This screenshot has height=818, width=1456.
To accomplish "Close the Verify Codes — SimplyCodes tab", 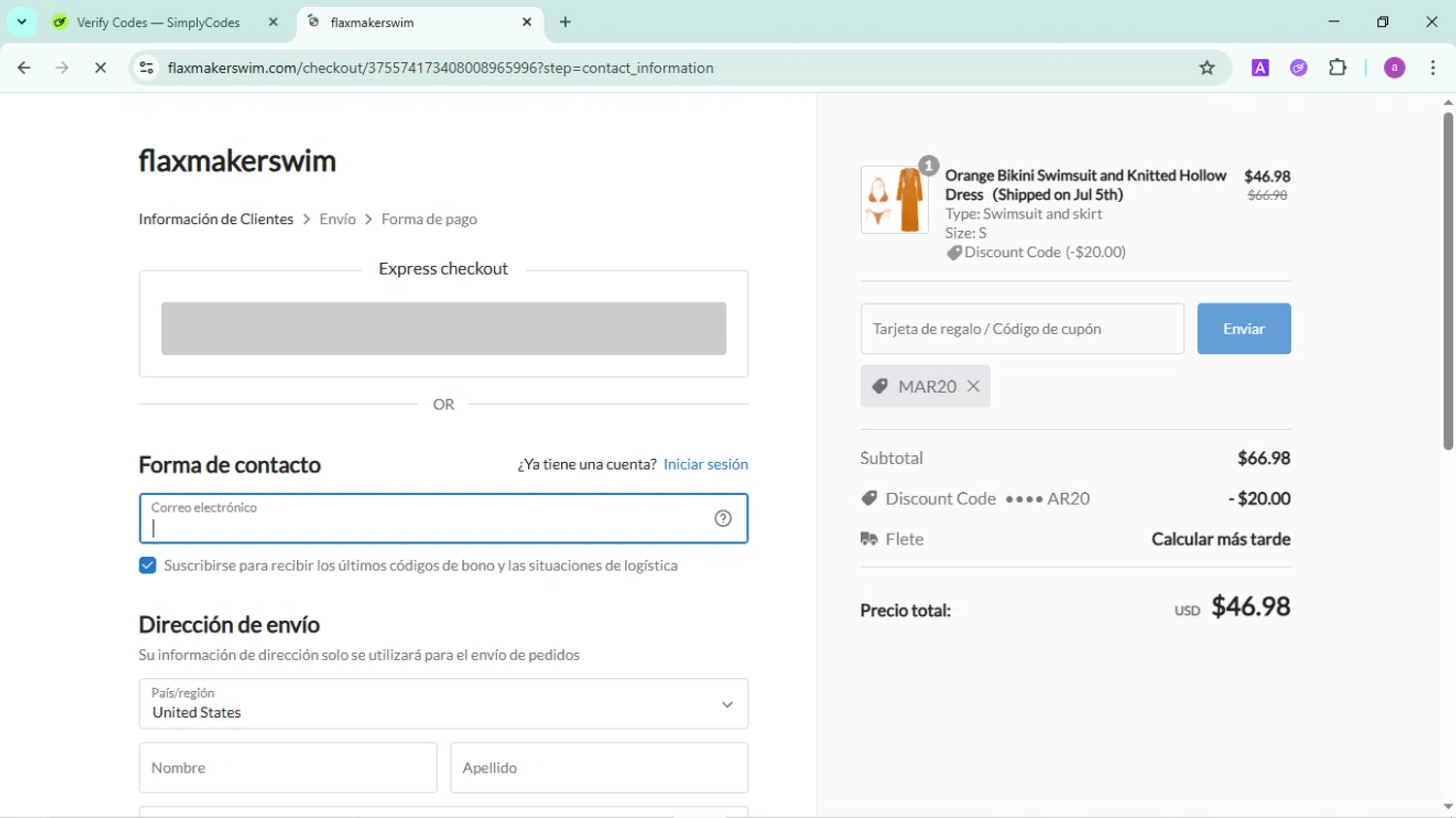I will coord(273,22).
